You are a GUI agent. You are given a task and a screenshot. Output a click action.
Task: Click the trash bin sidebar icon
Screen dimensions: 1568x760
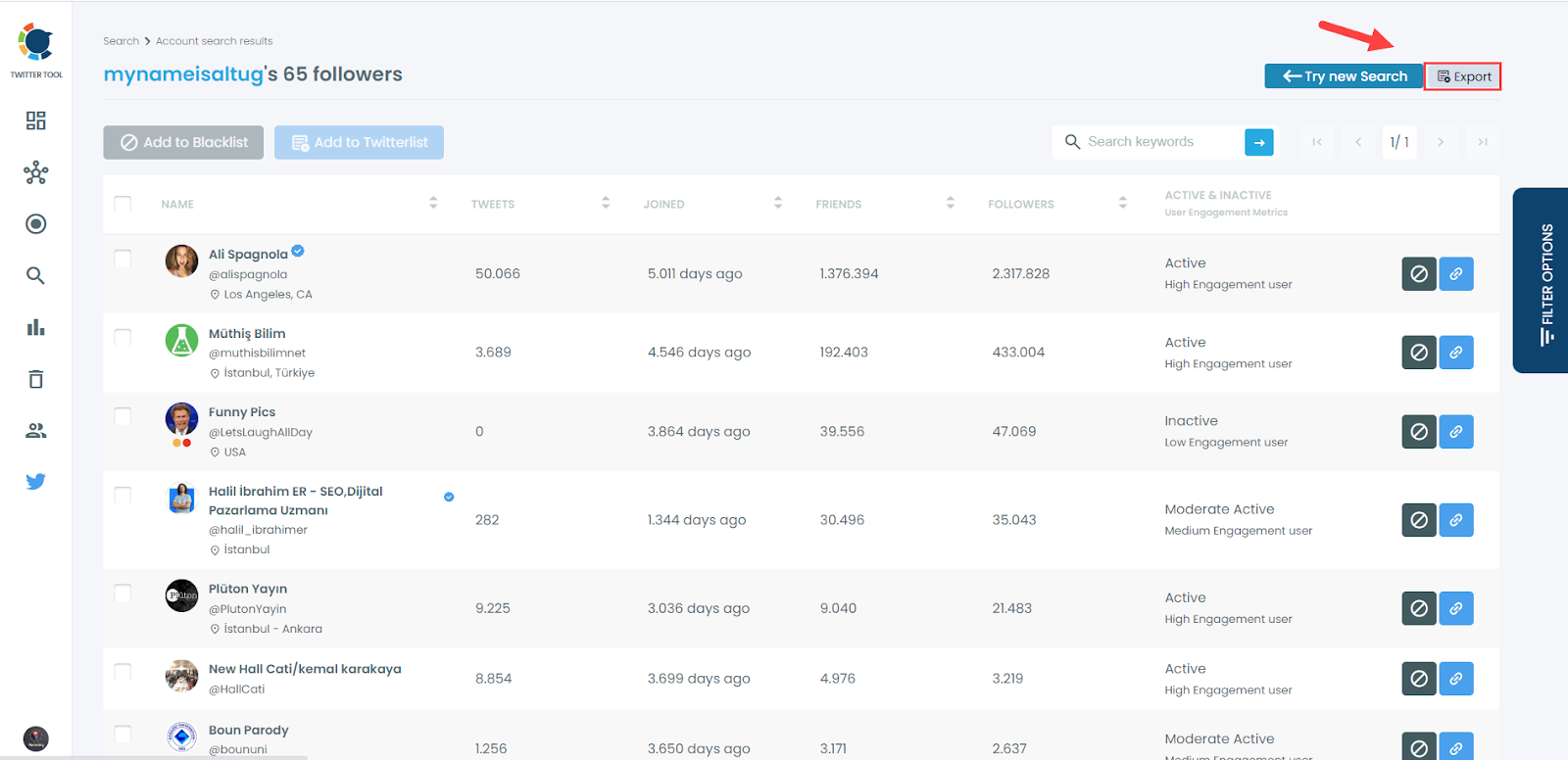[x=36, y=379]
